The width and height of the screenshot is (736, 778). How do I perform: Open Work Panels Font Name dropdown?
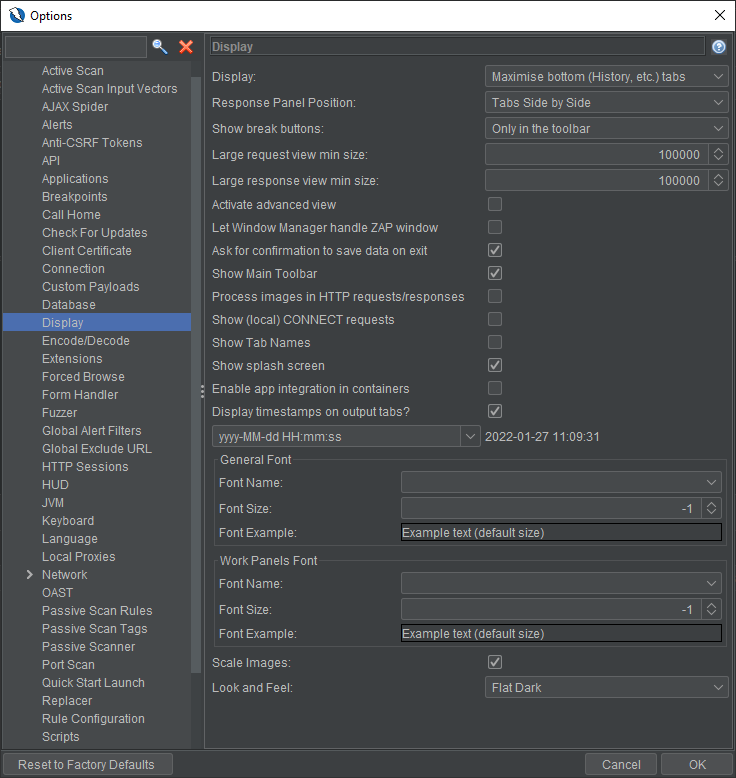click(x=561, y=584)
